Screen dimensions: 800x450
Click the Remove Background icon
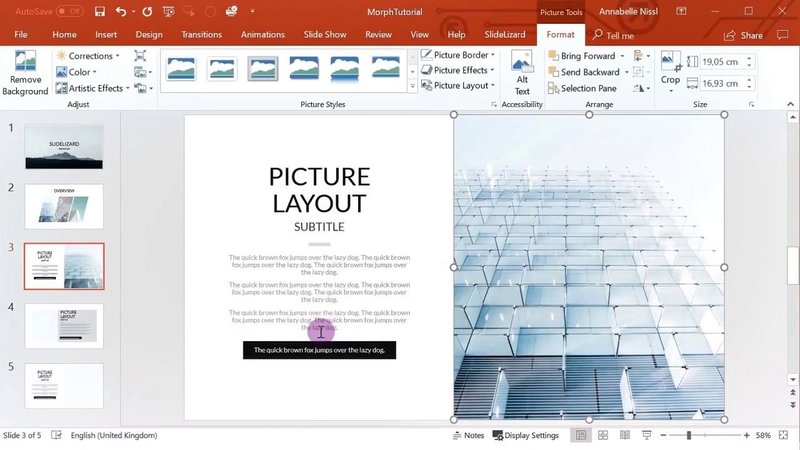[x=25, y=72]
